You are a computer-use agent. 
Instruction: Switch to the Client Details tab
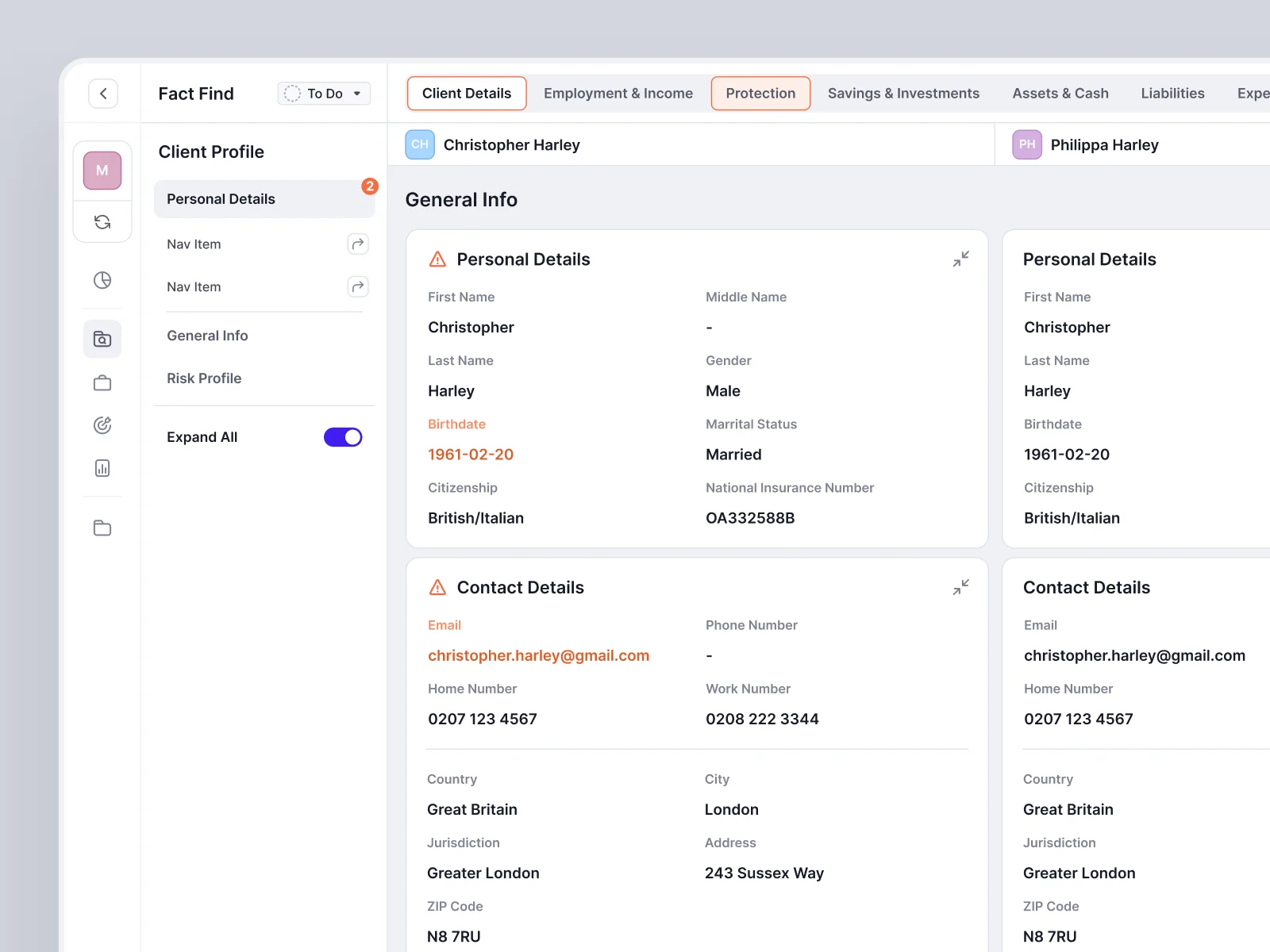[467, 94]
